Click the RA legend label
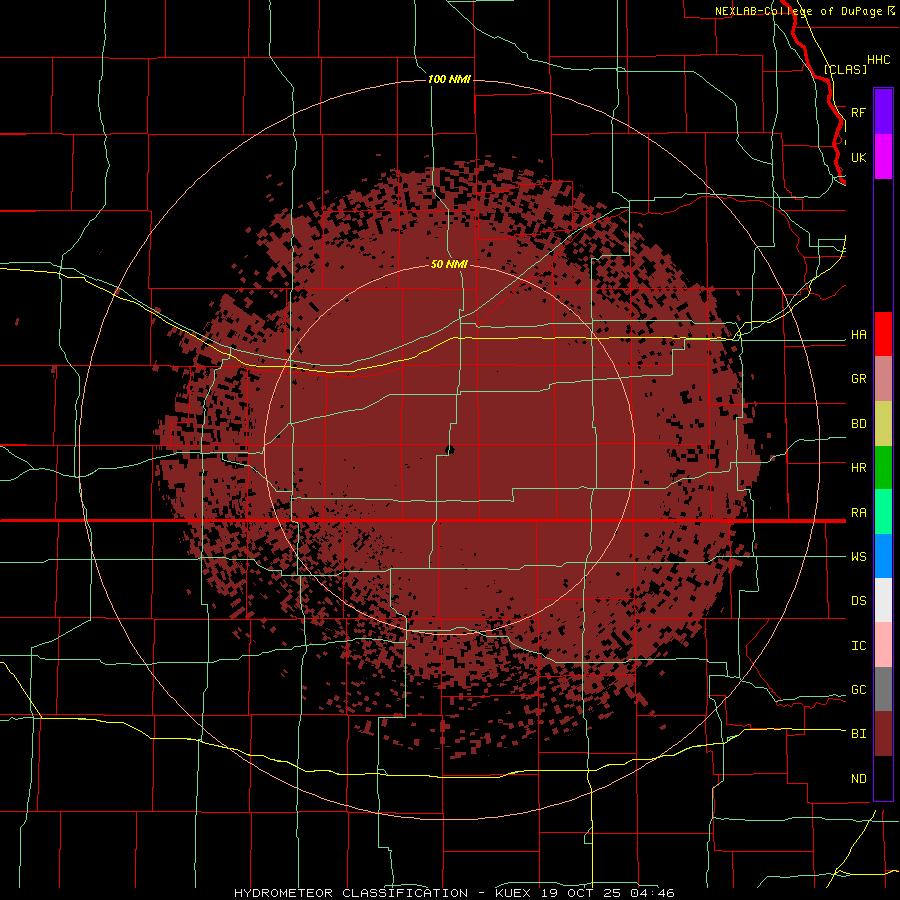This screenshot has width=900, height=900. click(x=858, y=513)
